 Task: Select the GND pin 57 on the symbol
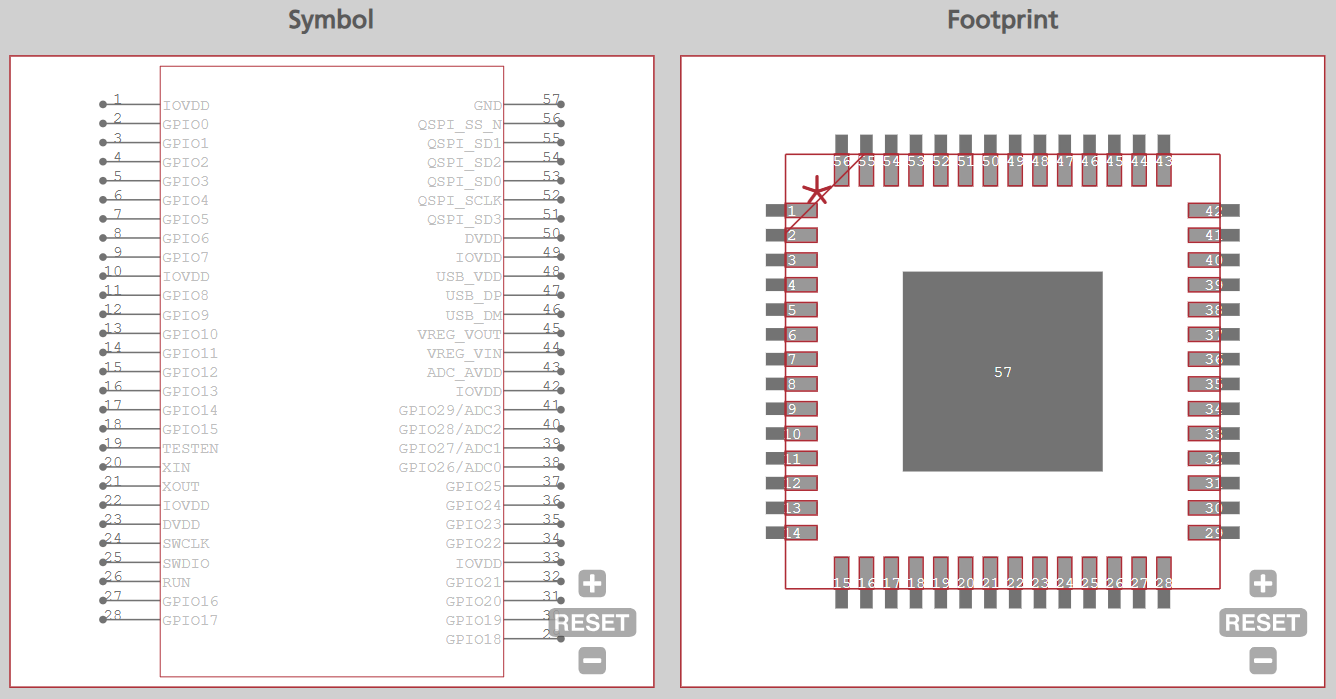click(485, 104)
